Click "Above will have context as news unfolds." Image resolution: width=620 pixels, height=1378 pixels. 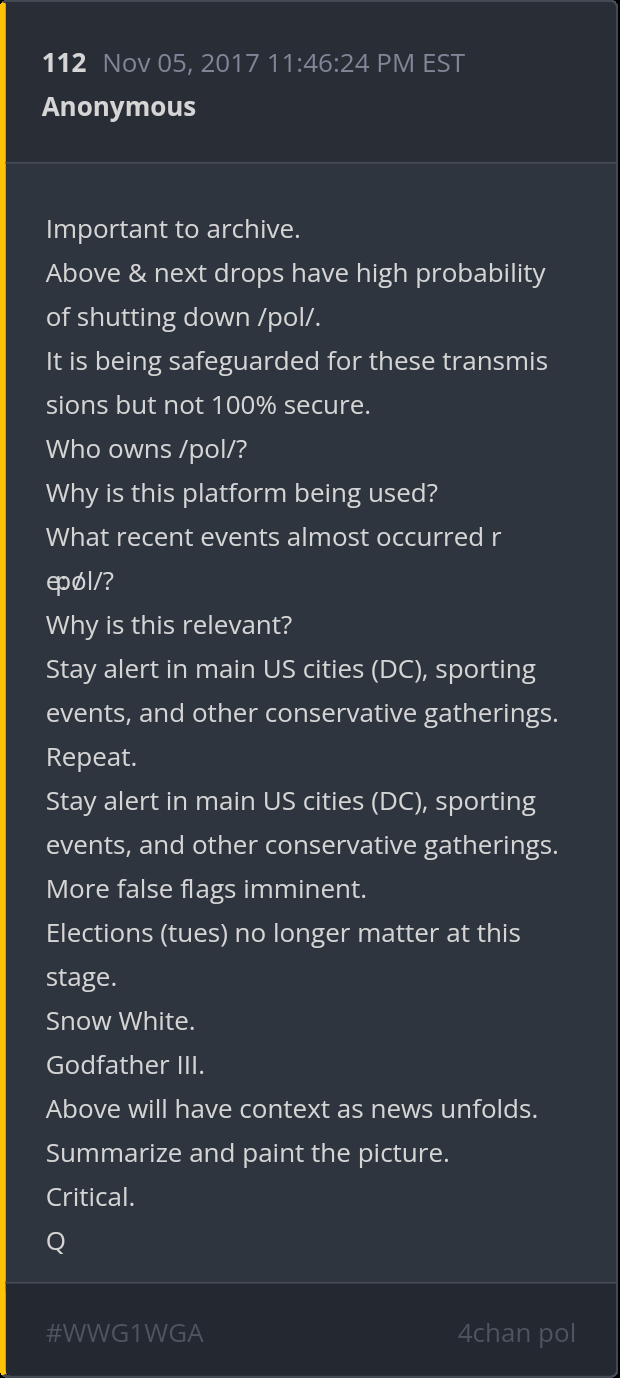[292, 1109]
